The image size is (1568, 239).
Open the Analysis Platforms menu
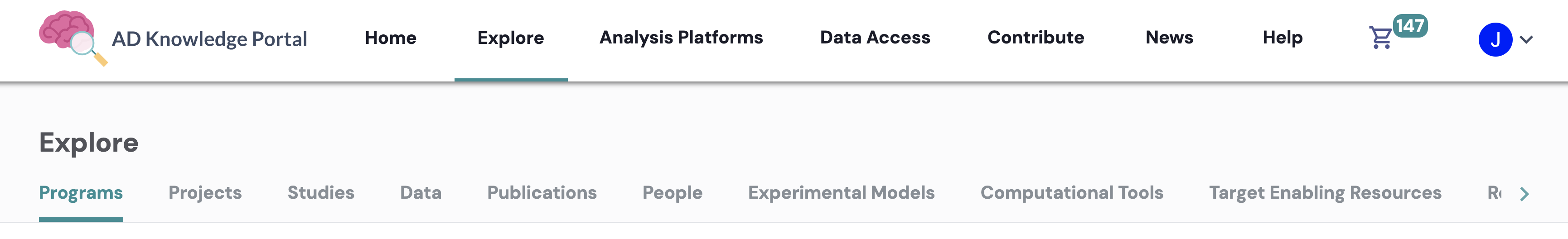tap(681, 38)
